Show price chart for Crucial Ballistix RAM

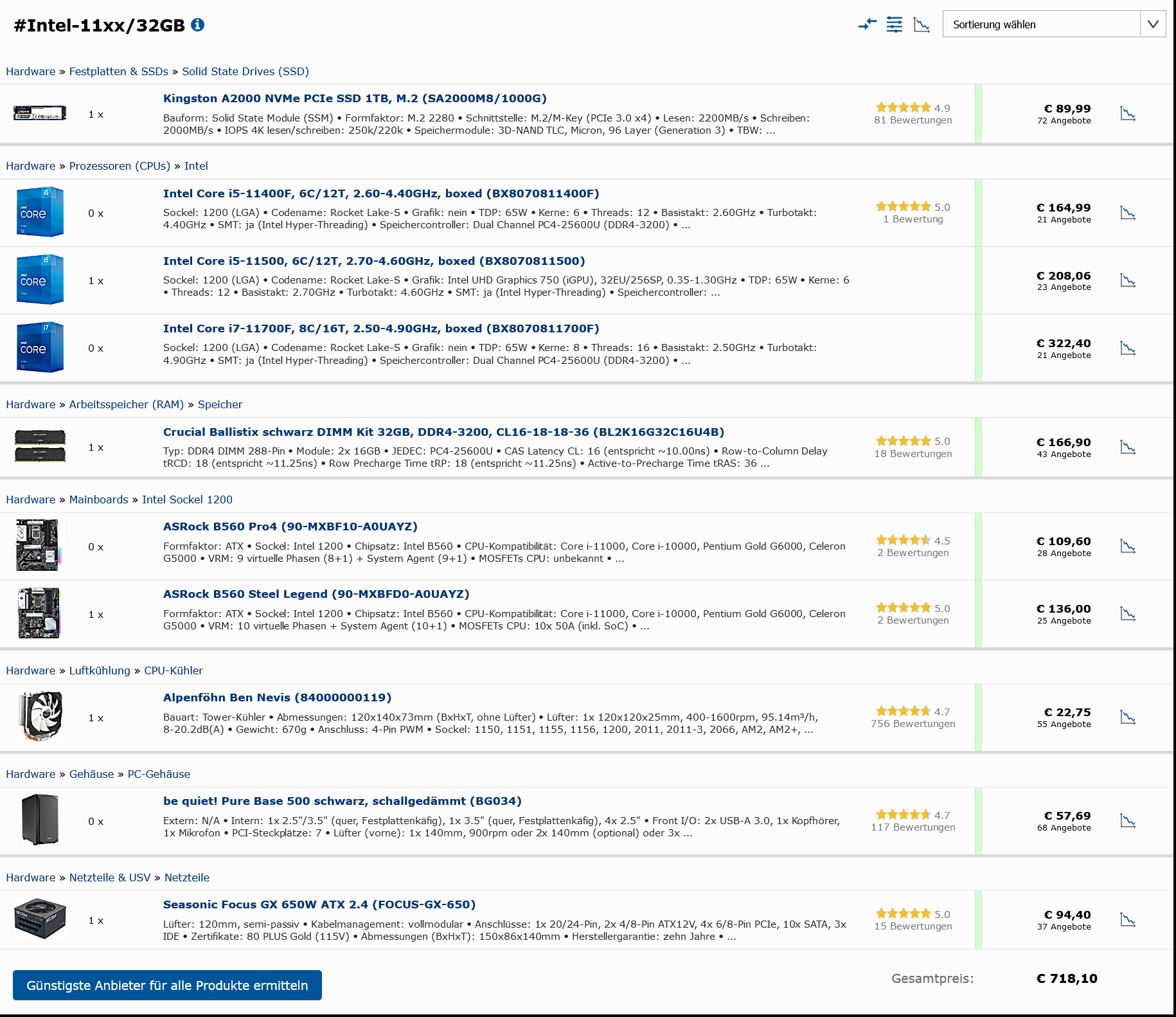[x=1128, y=447]
